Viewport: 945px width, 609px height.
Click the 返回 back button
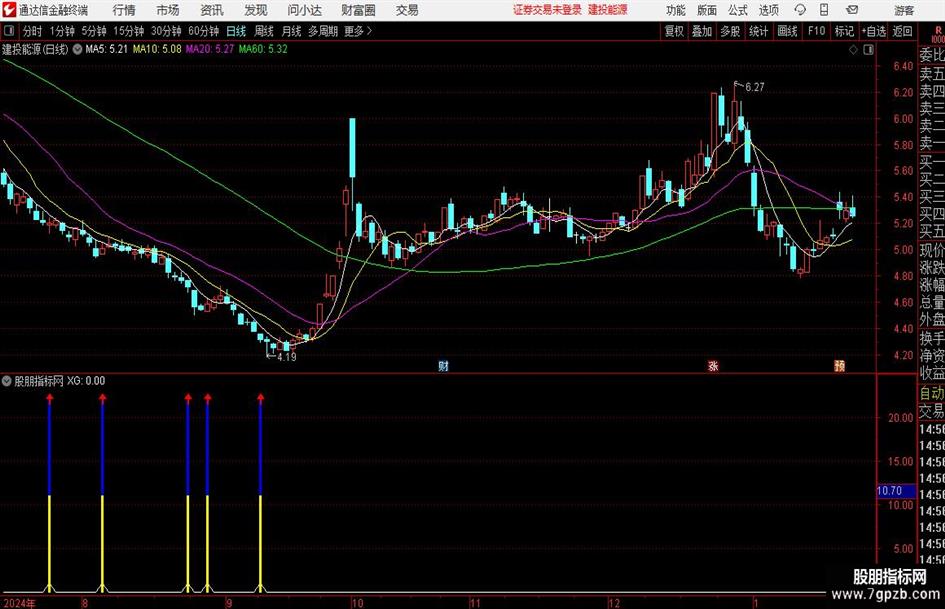(x=902, y=31)
